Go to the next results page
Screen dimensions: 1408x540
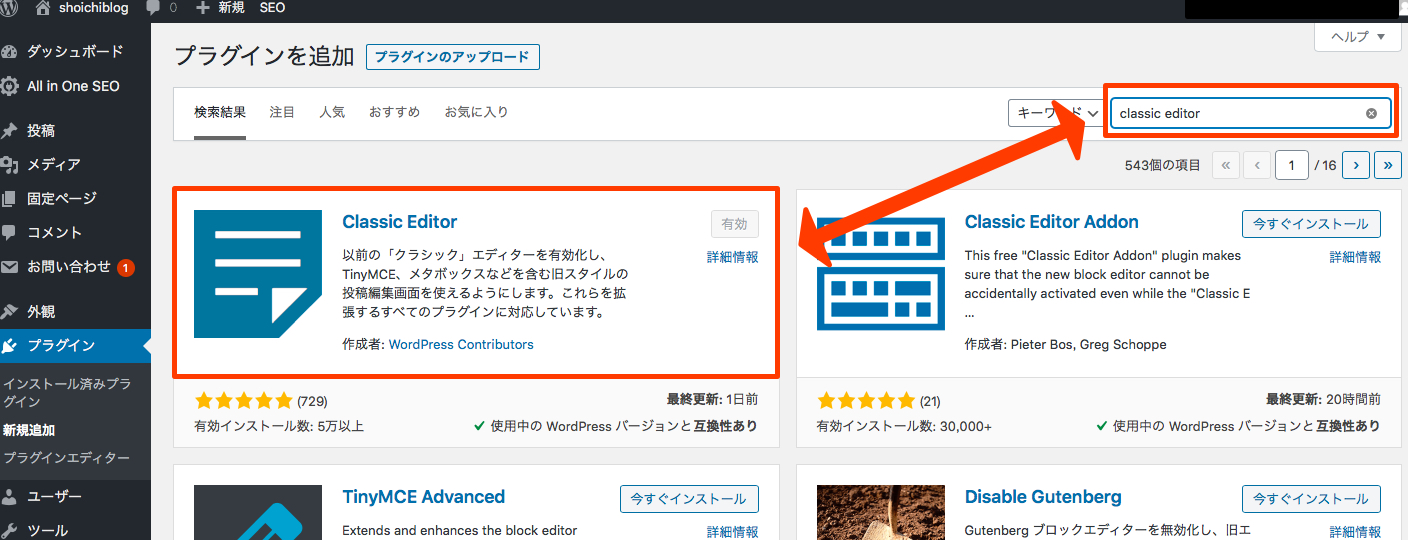tap(1356, 165)
